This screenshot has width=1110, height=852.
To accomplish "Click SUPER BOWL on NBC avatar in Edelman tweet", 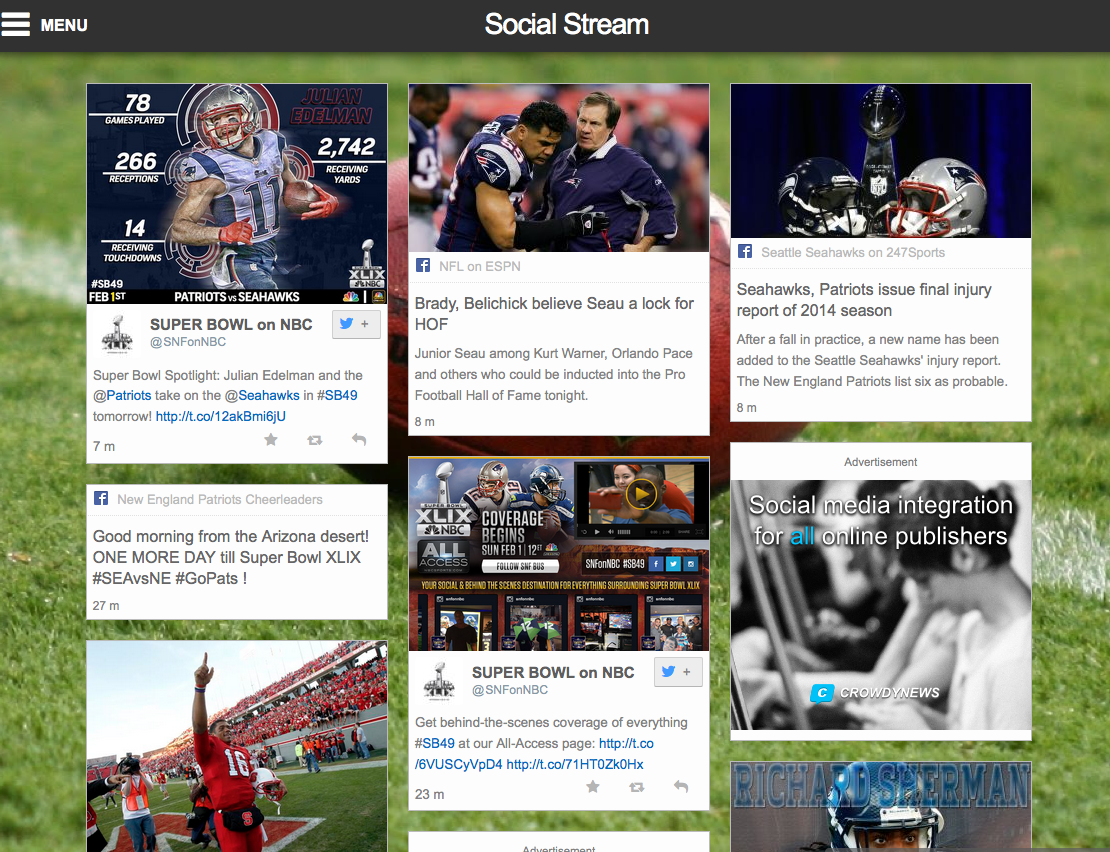I will 118,333.
